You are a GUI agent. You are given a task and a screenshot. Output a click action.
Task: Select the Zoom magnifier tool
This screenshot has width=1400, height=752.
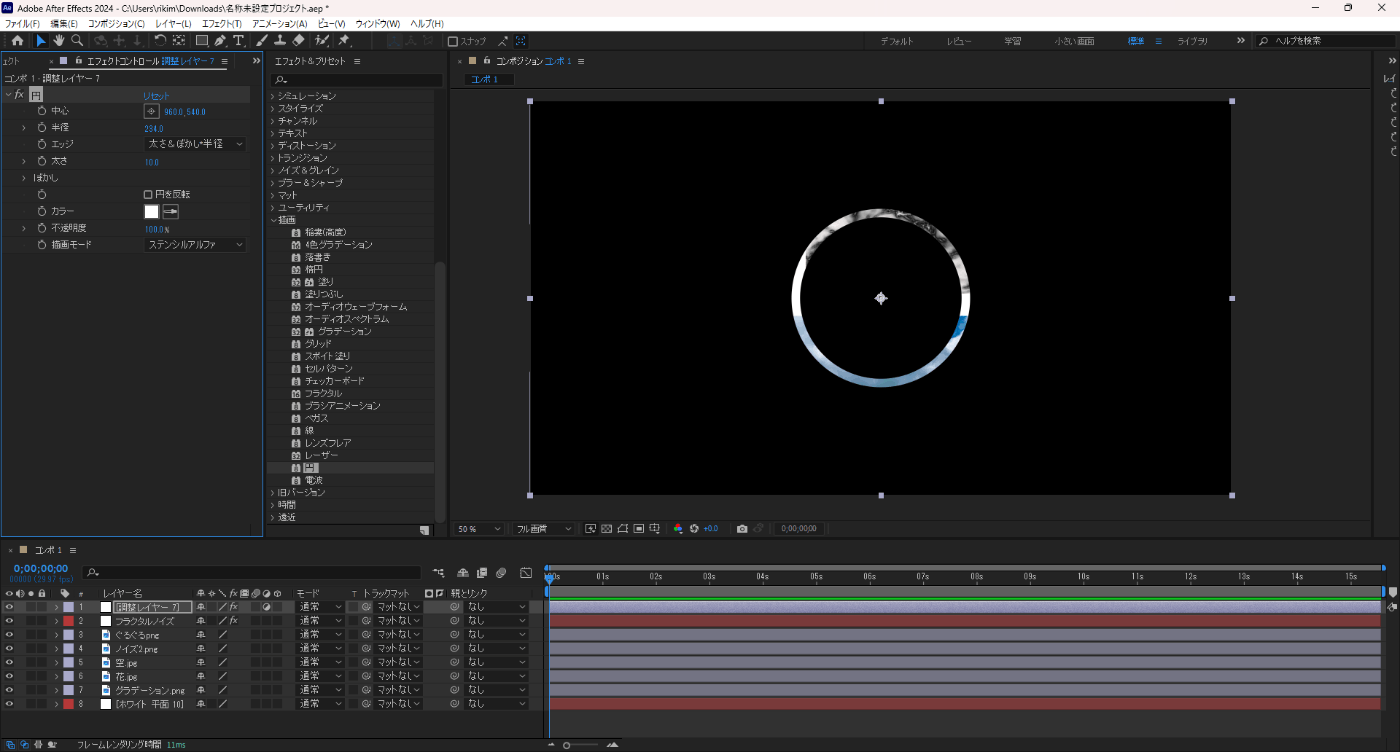point(77,41)
